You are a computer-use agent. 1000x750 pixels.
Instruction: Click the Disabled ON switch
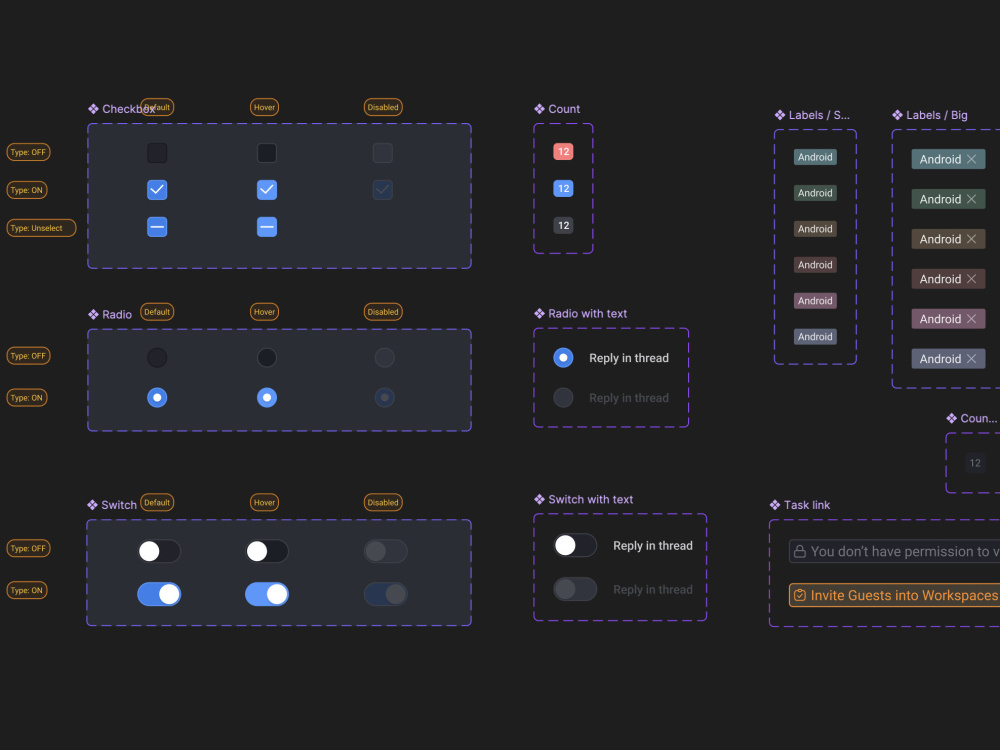(x=385, y=594)
